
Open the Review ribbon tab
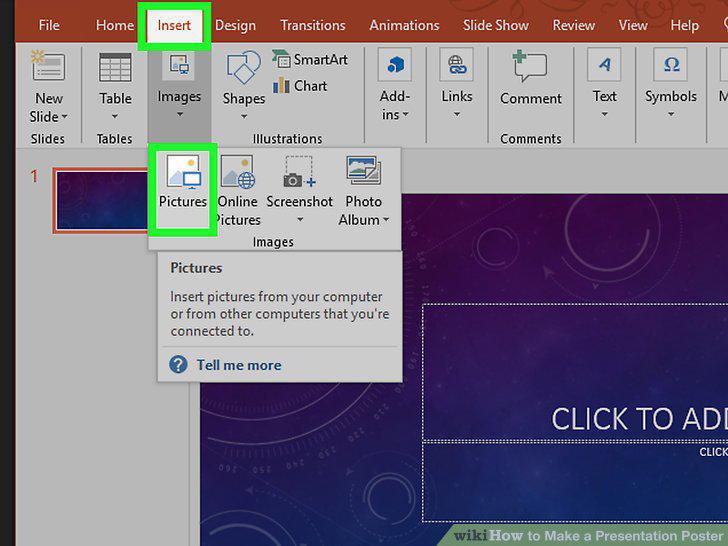pyautogui.click(x=573, y=25)
